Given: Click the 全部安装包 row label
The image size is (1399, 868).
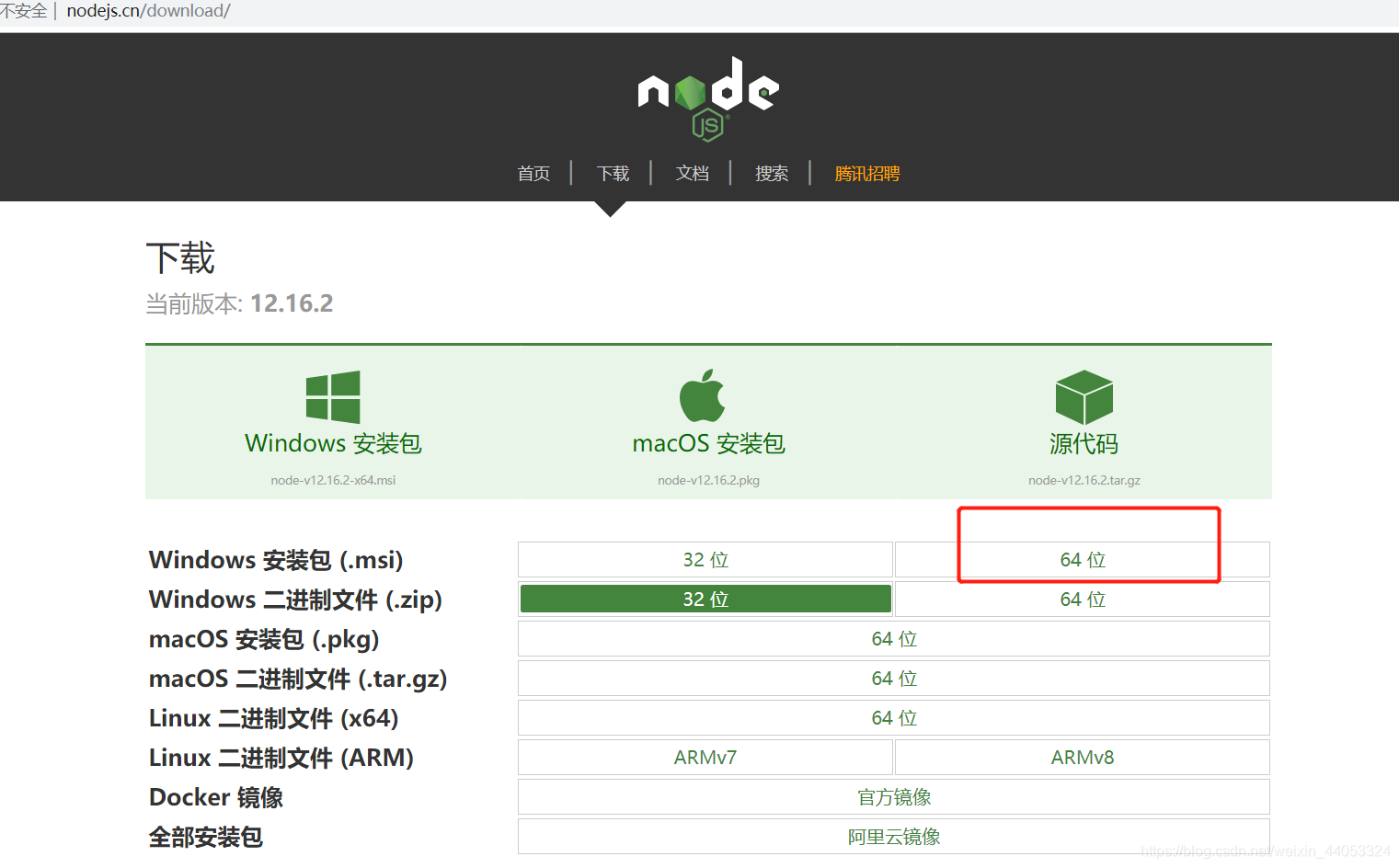Looking at the screenshot, I should (206, 837).
